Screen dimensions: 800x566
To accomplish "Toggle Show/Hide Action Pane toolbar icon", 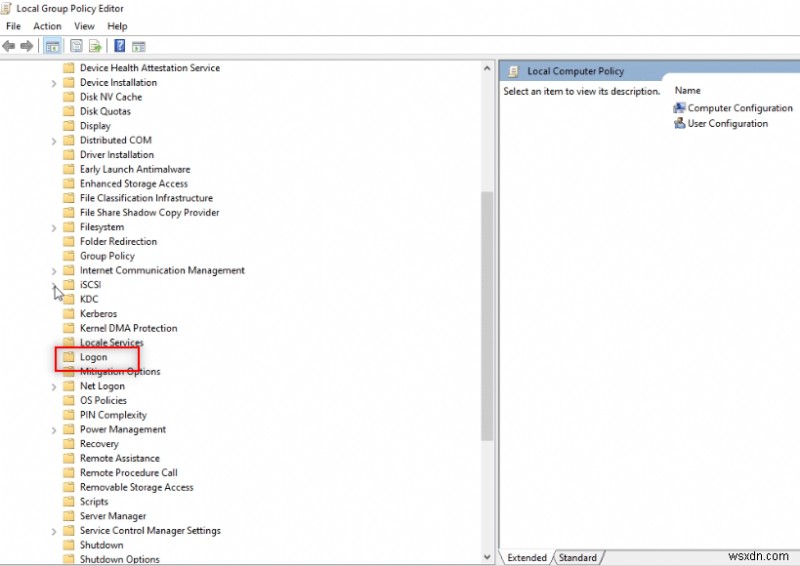I will (x=139, y=47).
